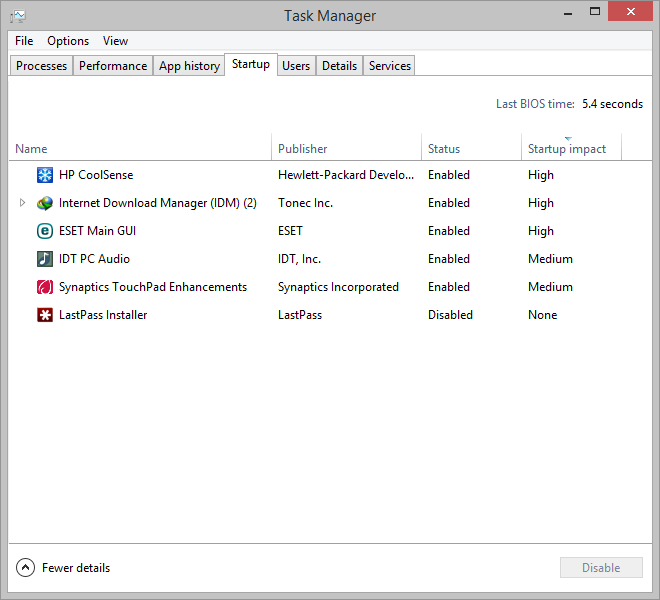660x600 pixels.
Task: Click the ESET Main GUI icon
Action: click(45, 231)
